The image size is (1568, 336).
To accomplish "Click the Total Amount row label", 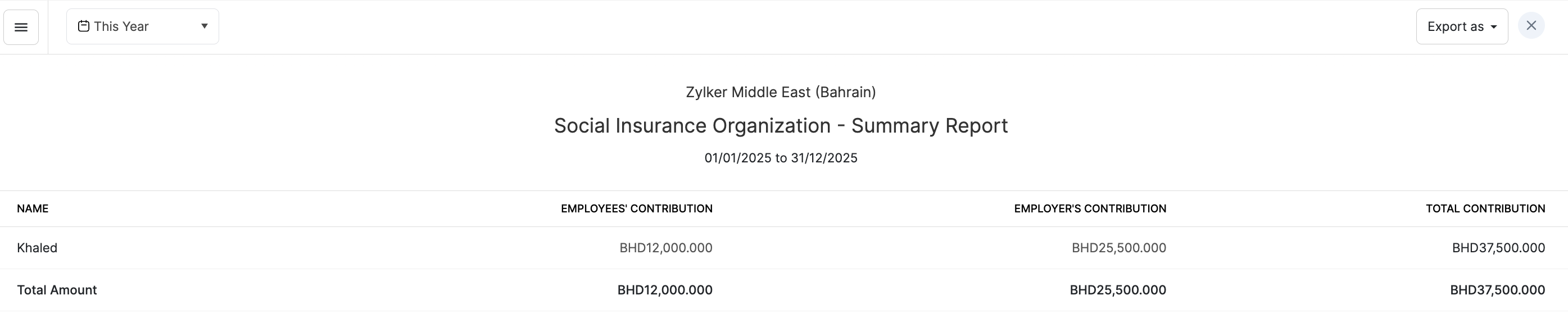I will click(57, 290).
